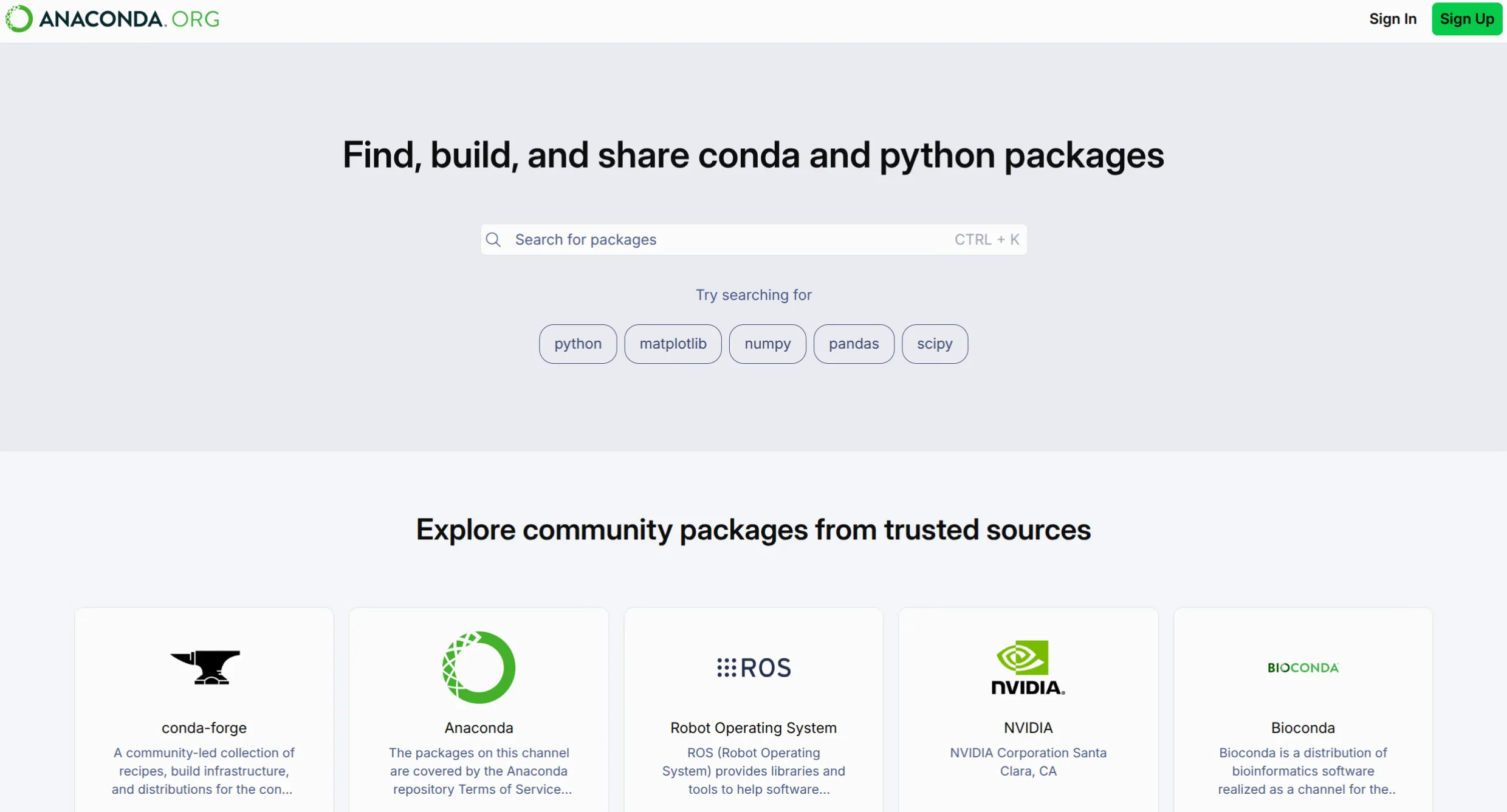Select the scipy search suggestion
The height and width of the screenshot is (812, 1507).
click(935, 344)
